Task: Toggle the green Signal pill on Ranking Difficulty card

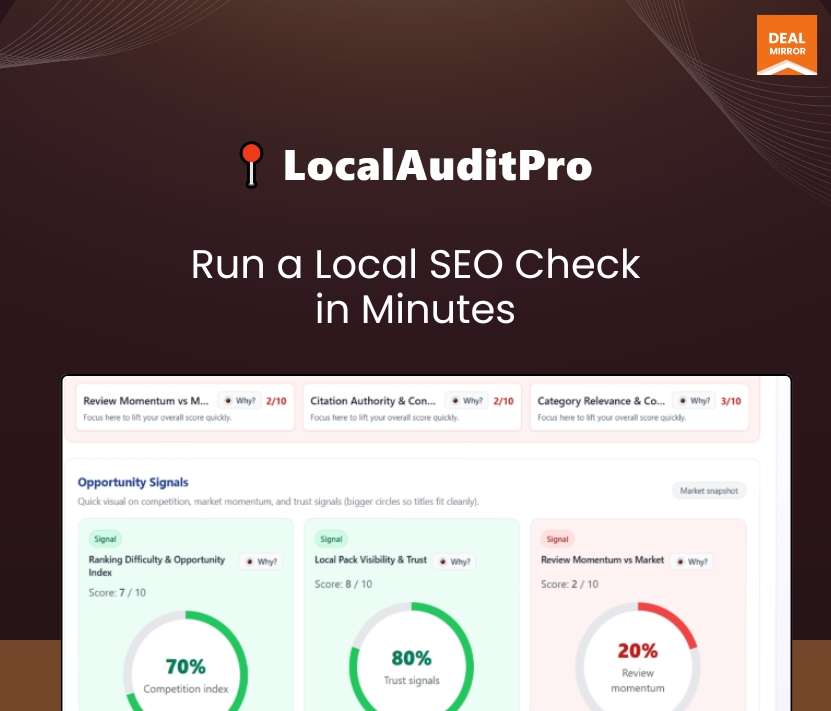Action: [104, 538]
